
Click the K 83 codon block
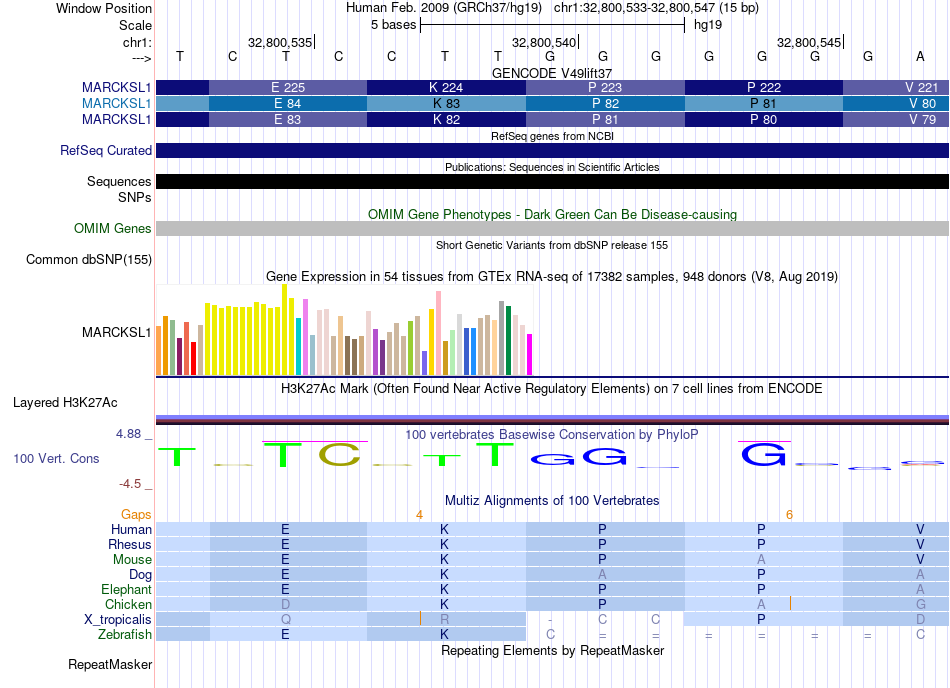(x=447, y=104)
